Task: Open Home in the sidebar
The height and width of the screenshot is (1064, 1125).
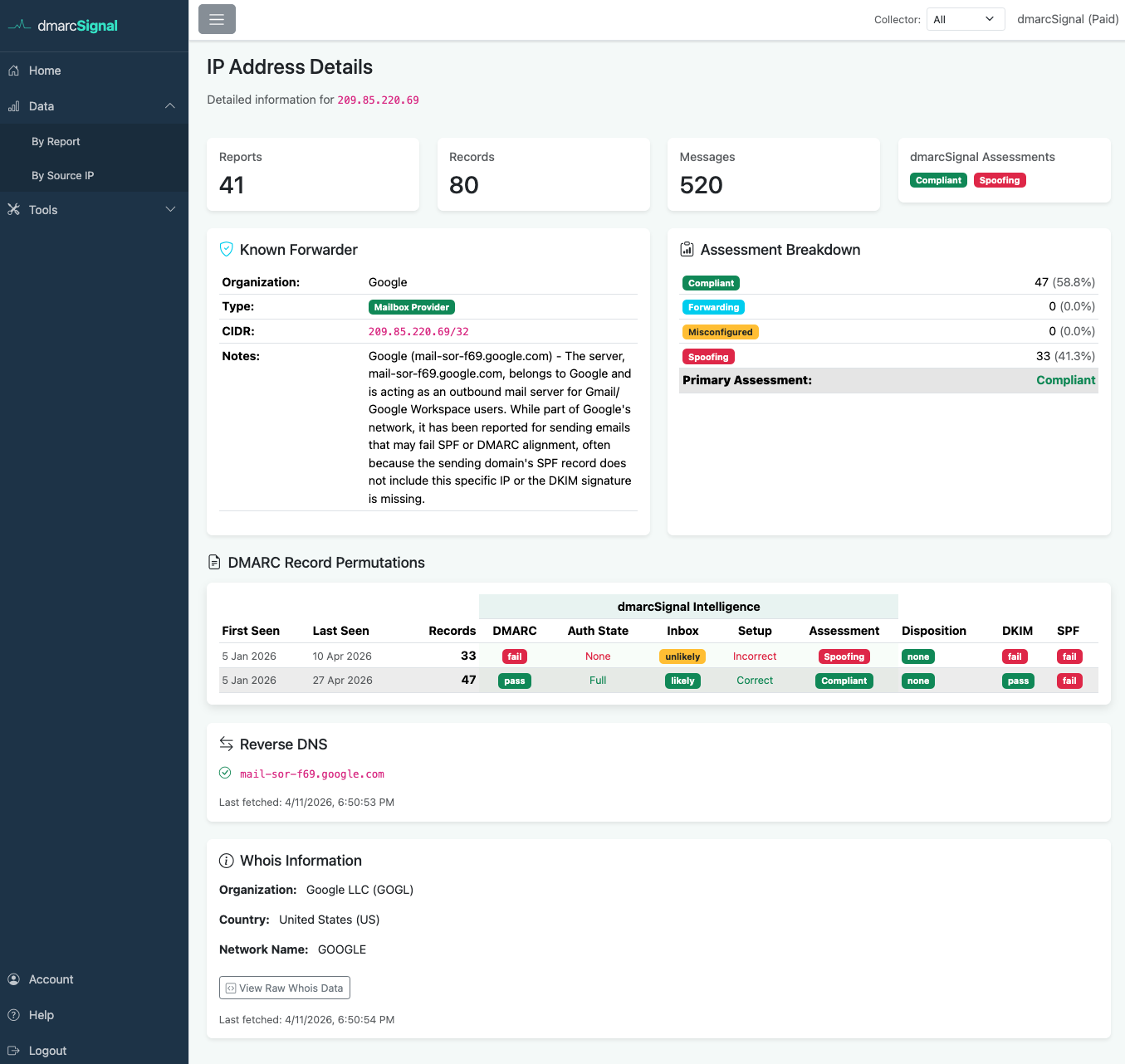Action: click(x=94, y=71)
